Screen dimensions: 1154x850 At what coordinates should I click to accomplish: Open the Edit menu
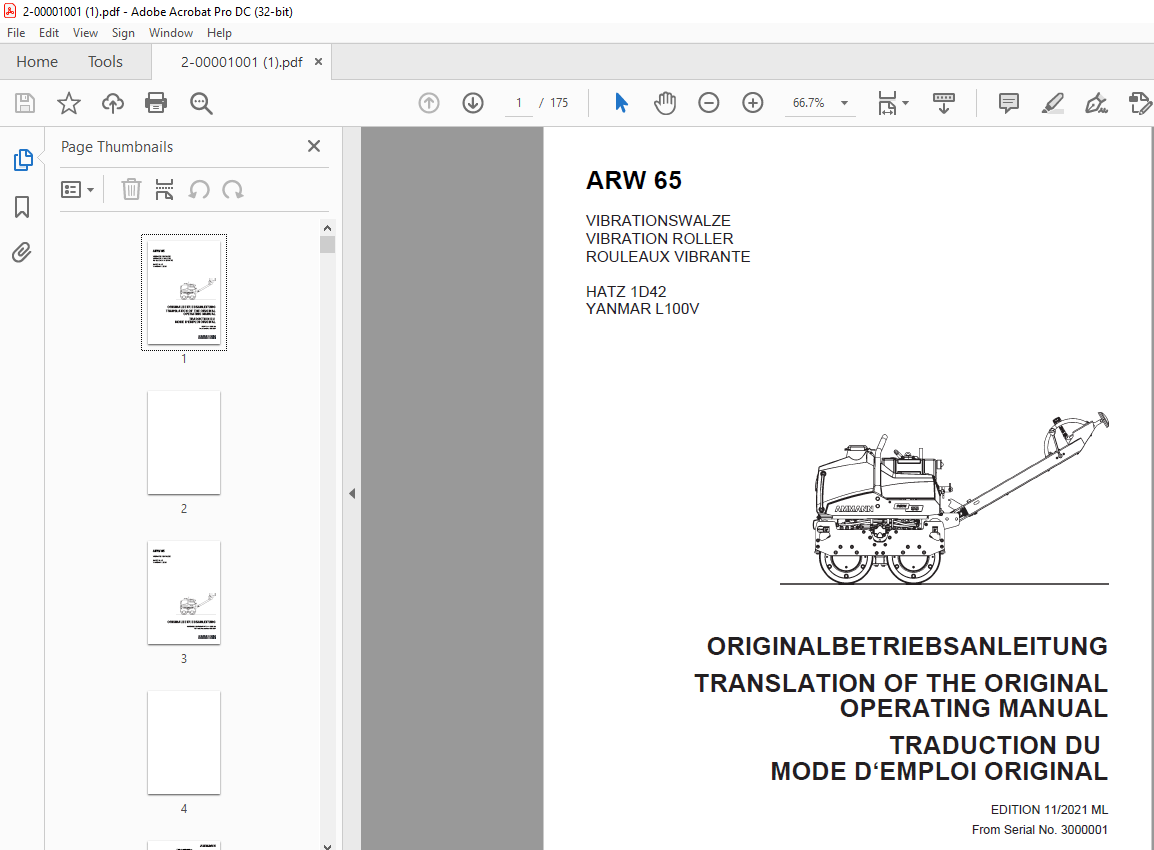49,32
